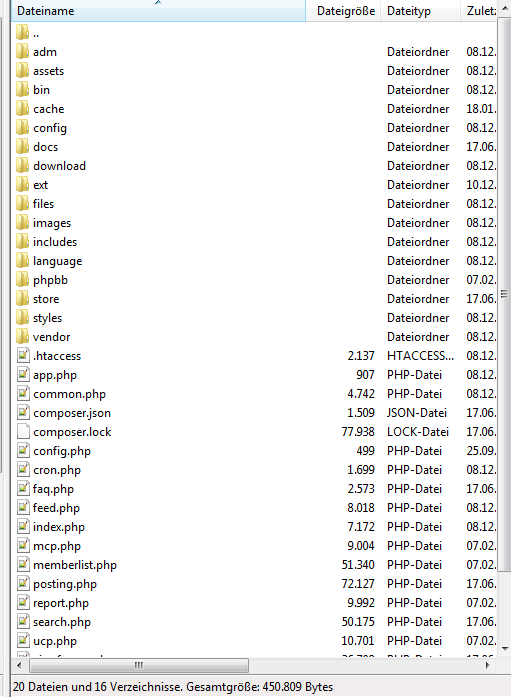Click the 8.018 size of feed.php
This screenshot has height=697, width=511.
361,508
